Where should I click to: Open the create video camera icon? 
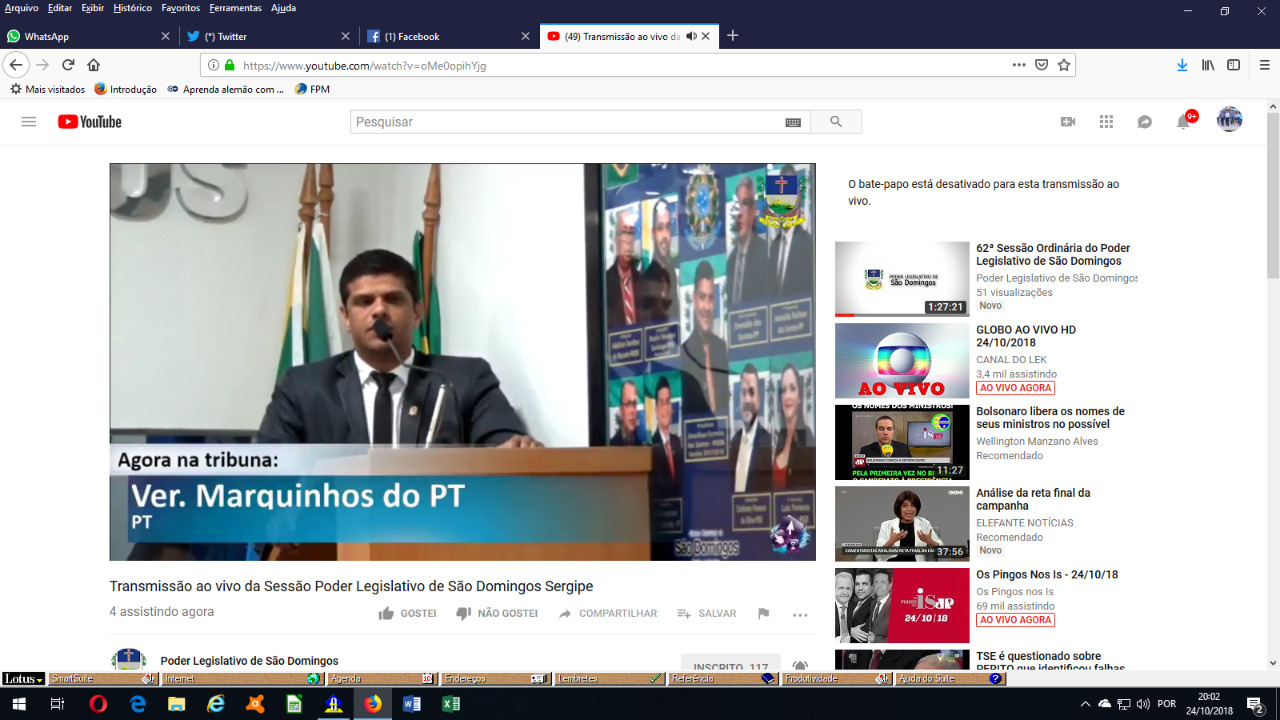(x=1068, y=122)
